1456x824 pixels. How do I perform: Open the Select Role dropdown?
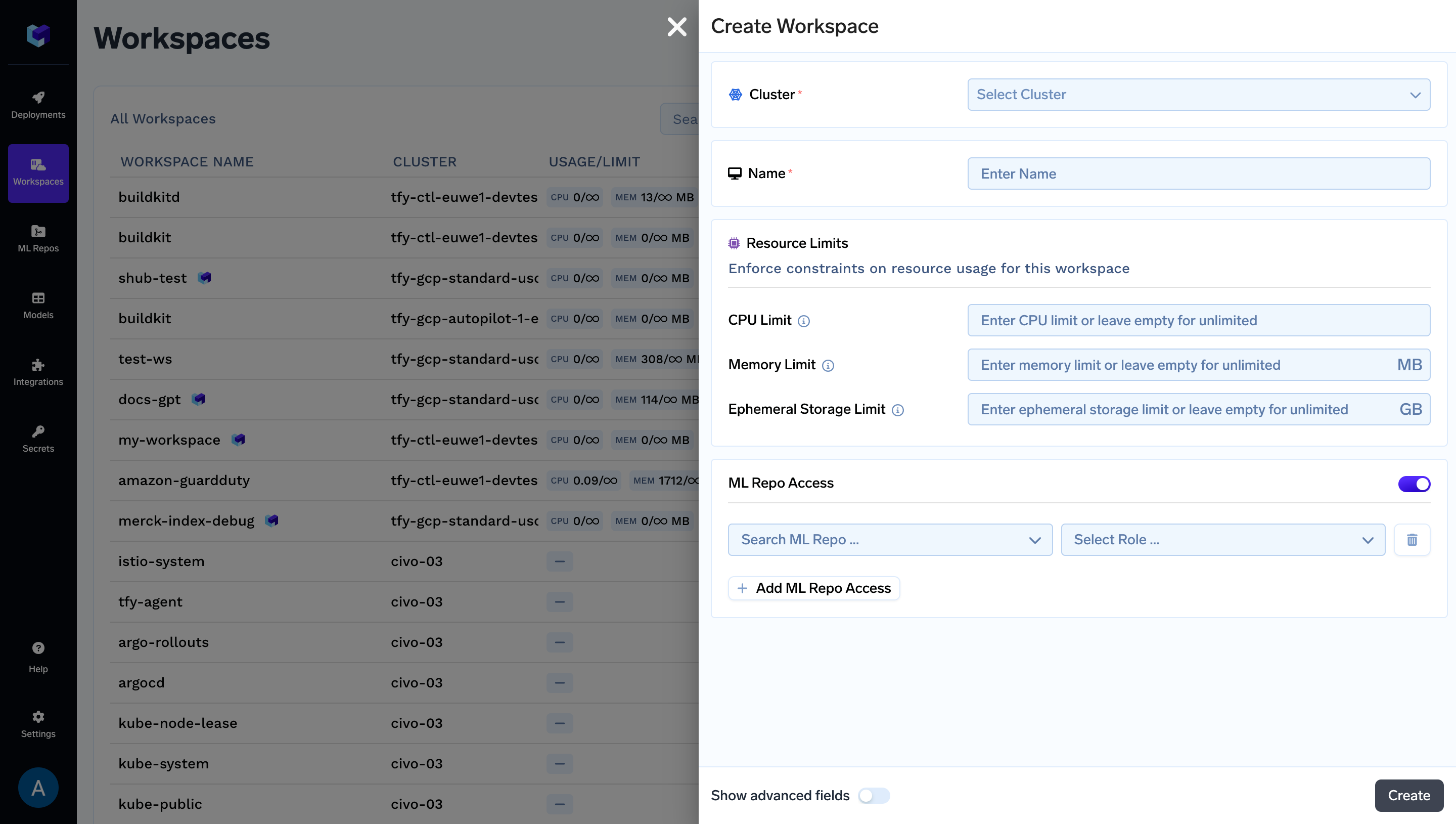pos(1222,540)
